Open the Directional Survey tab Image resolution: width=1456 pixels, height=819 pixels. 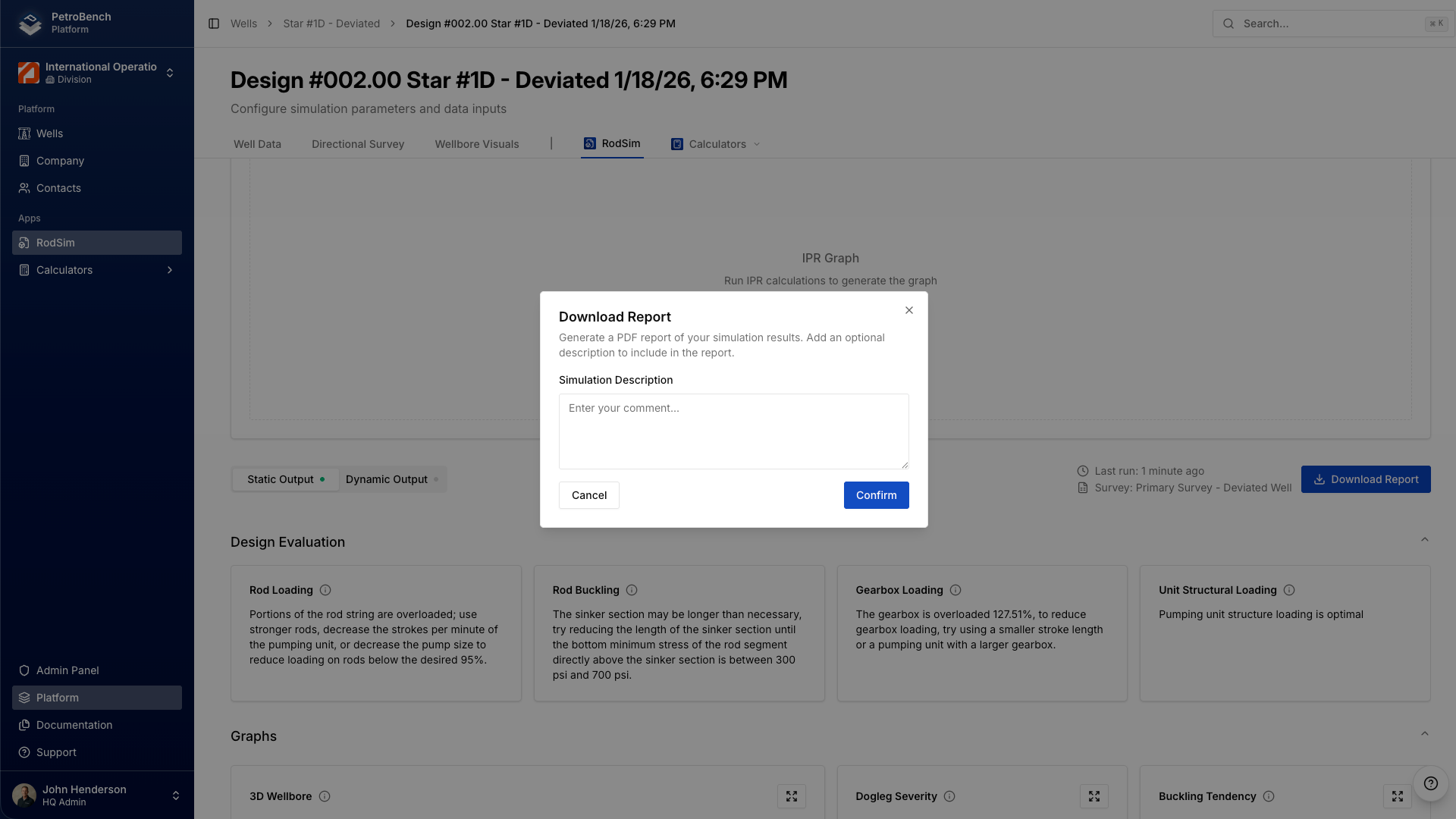tap(358, 144)
